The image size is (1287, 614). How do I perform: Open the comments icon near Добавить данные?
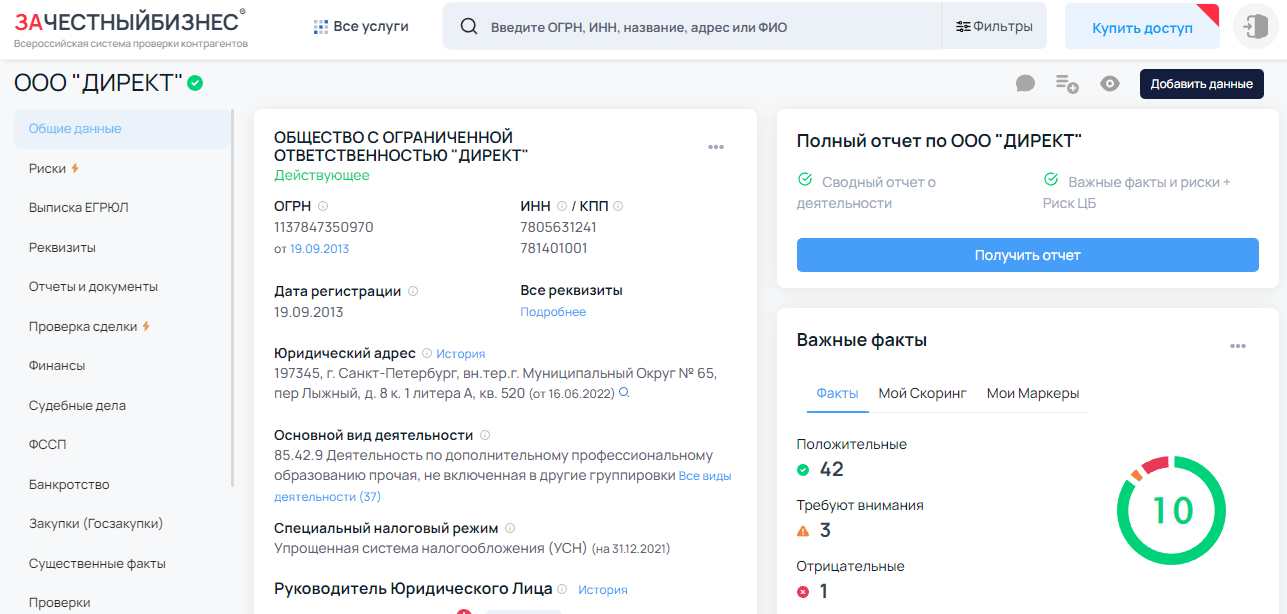tap(1024, 84)
